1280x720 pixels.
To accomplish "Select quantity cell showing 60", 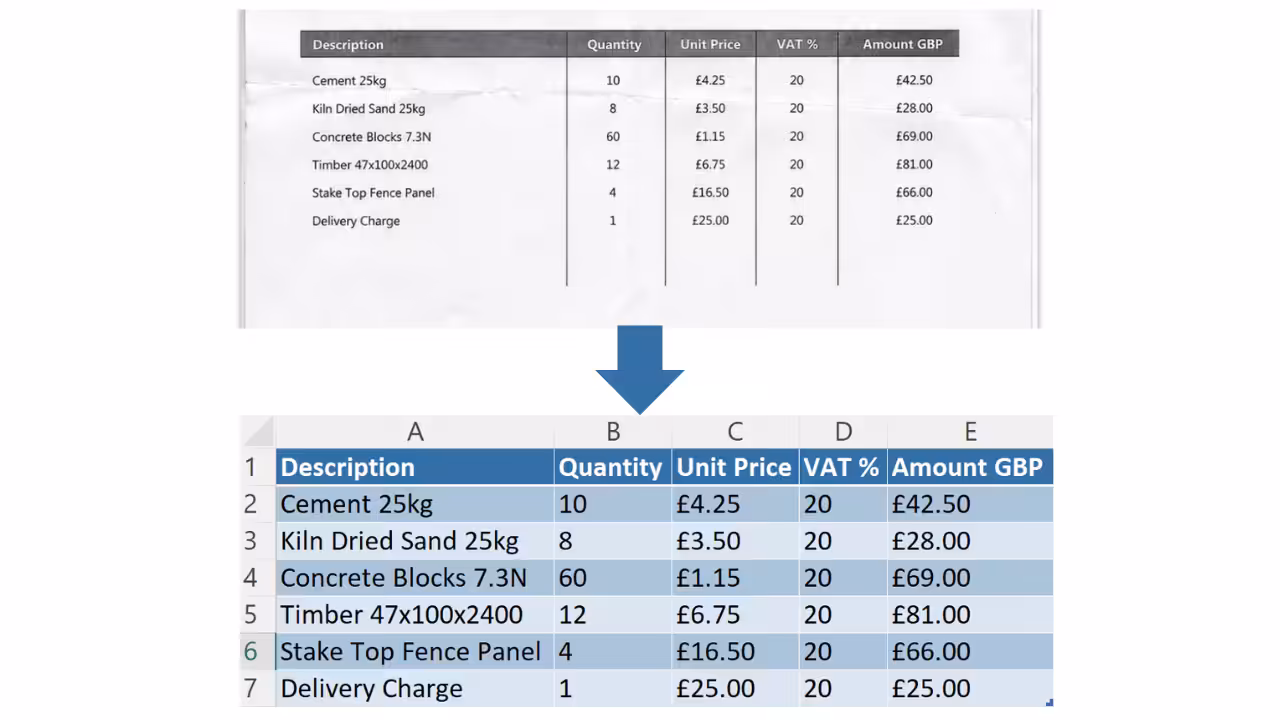I will 613,578.
